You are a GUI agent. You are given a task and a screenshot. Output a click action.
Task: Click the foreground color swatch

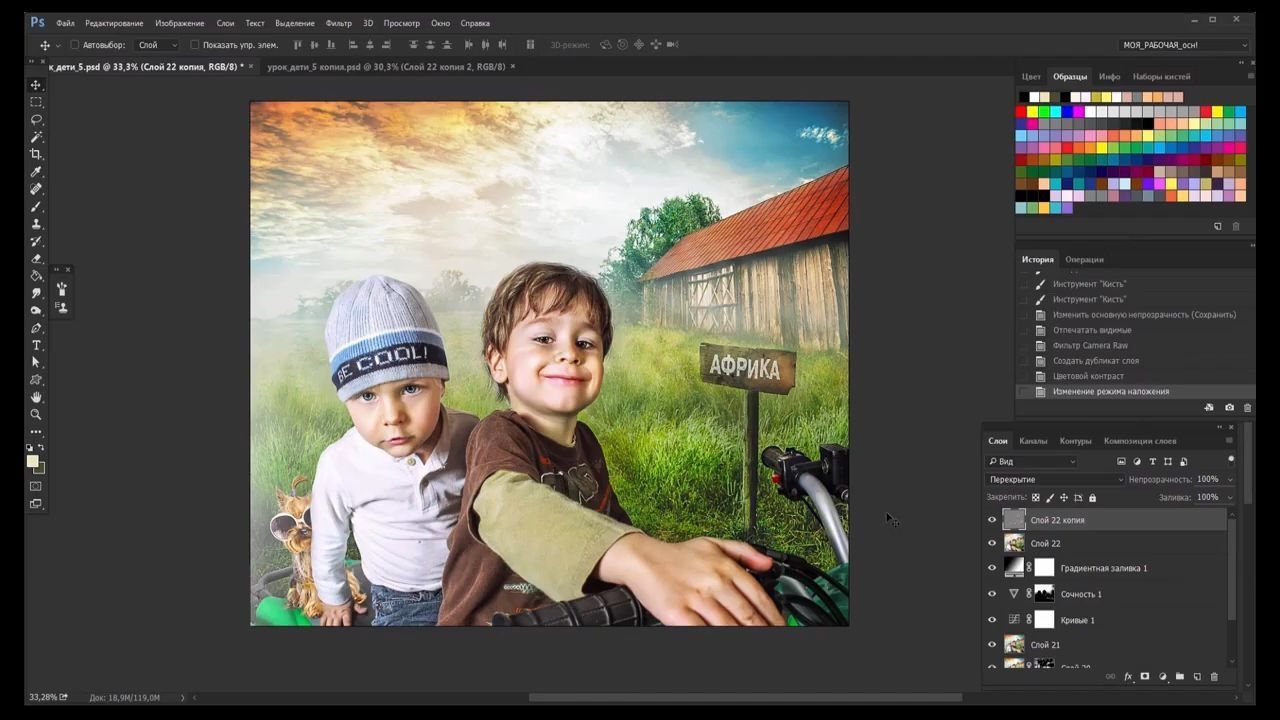tap(32, 461)
